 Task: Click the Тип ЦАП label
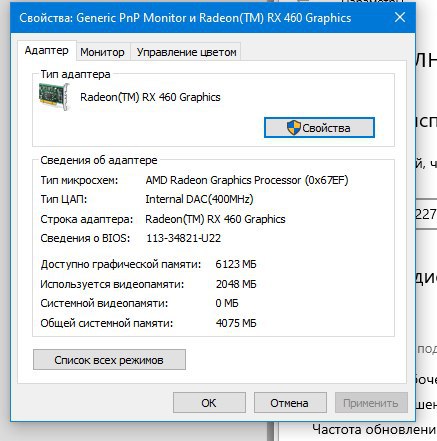[64, 199]
